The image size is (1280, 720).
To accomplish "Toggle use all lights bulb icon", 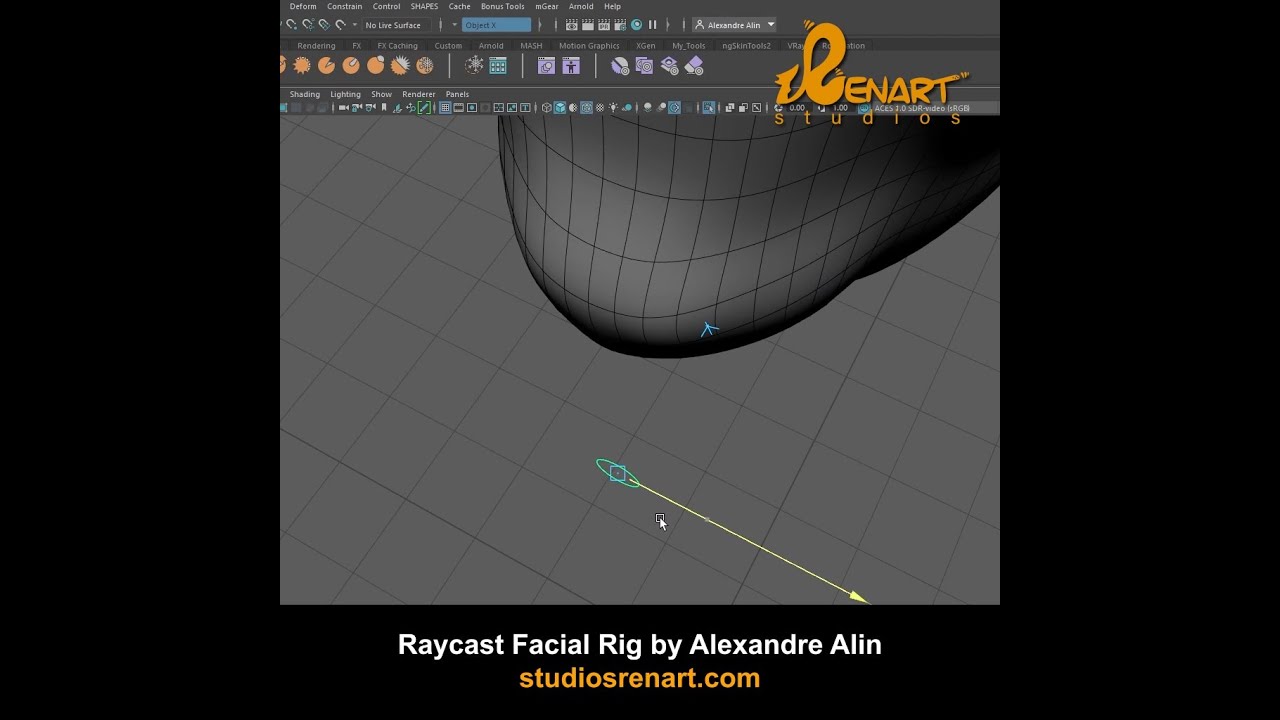I will coord(613,107).
